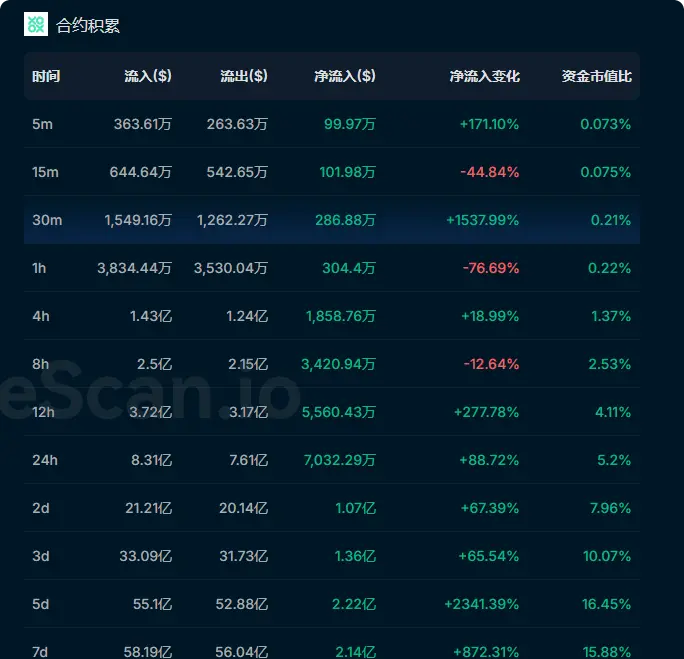Click the inflow value 55.1亿
684x659 pixels.
153,604
